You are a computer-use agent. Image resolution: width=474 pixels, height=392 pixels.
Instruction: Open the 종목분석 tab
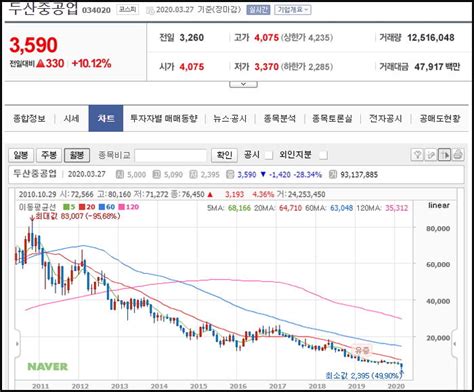280,118
